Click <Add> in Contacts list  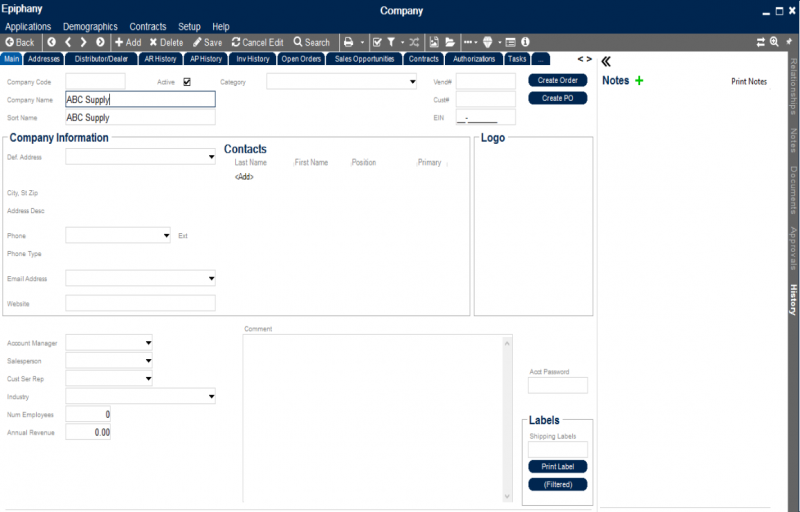244,176
